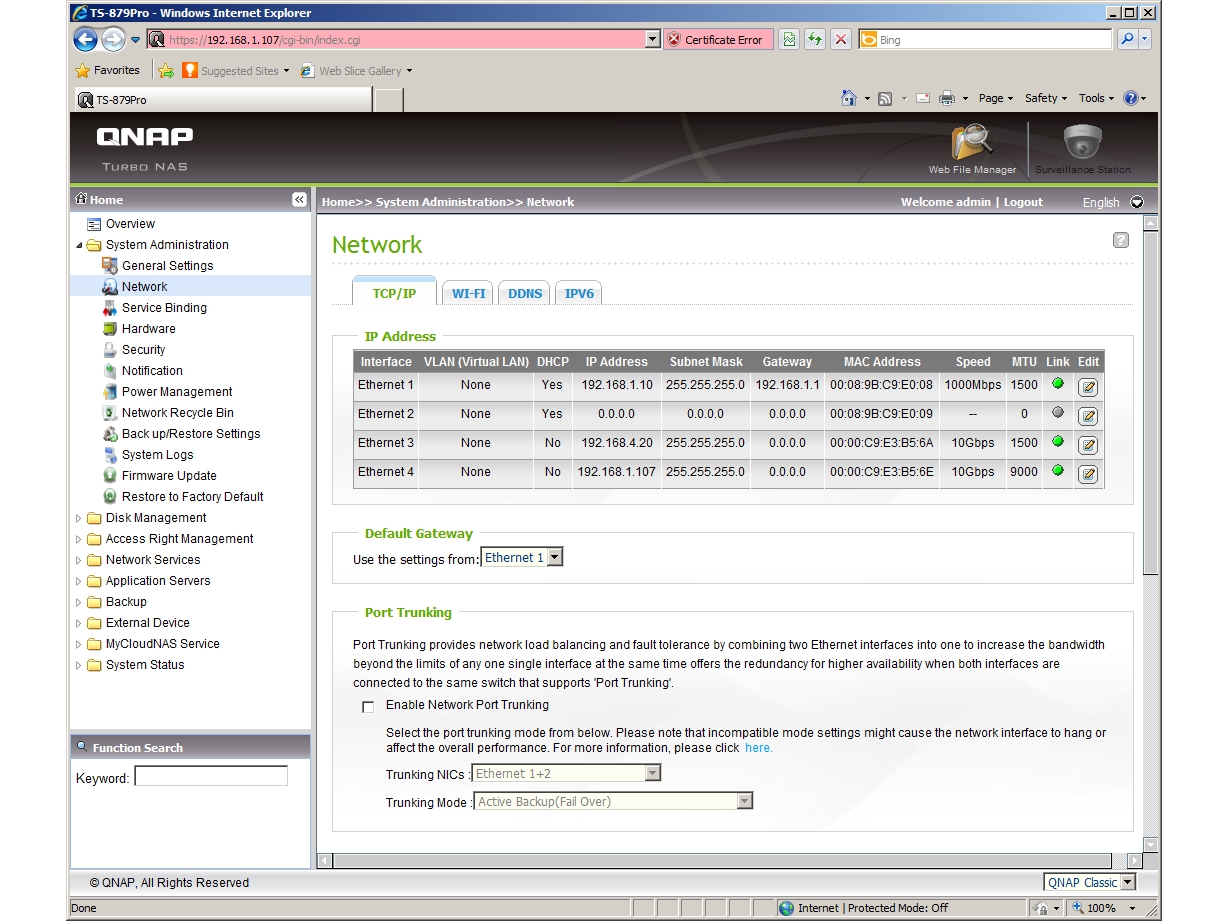Edit the Ethernet 4 interface settings
The height and width of the screenshot is (921, 1228).
tap(1088, 474)
